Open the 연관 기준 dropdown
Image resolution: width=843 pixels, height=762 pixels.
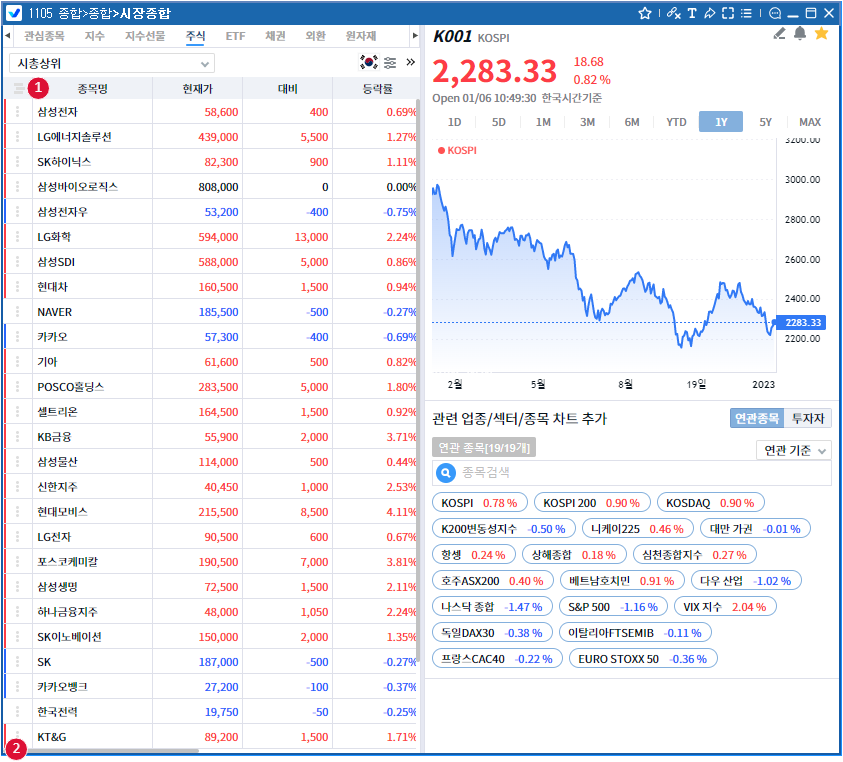(793, 451)
